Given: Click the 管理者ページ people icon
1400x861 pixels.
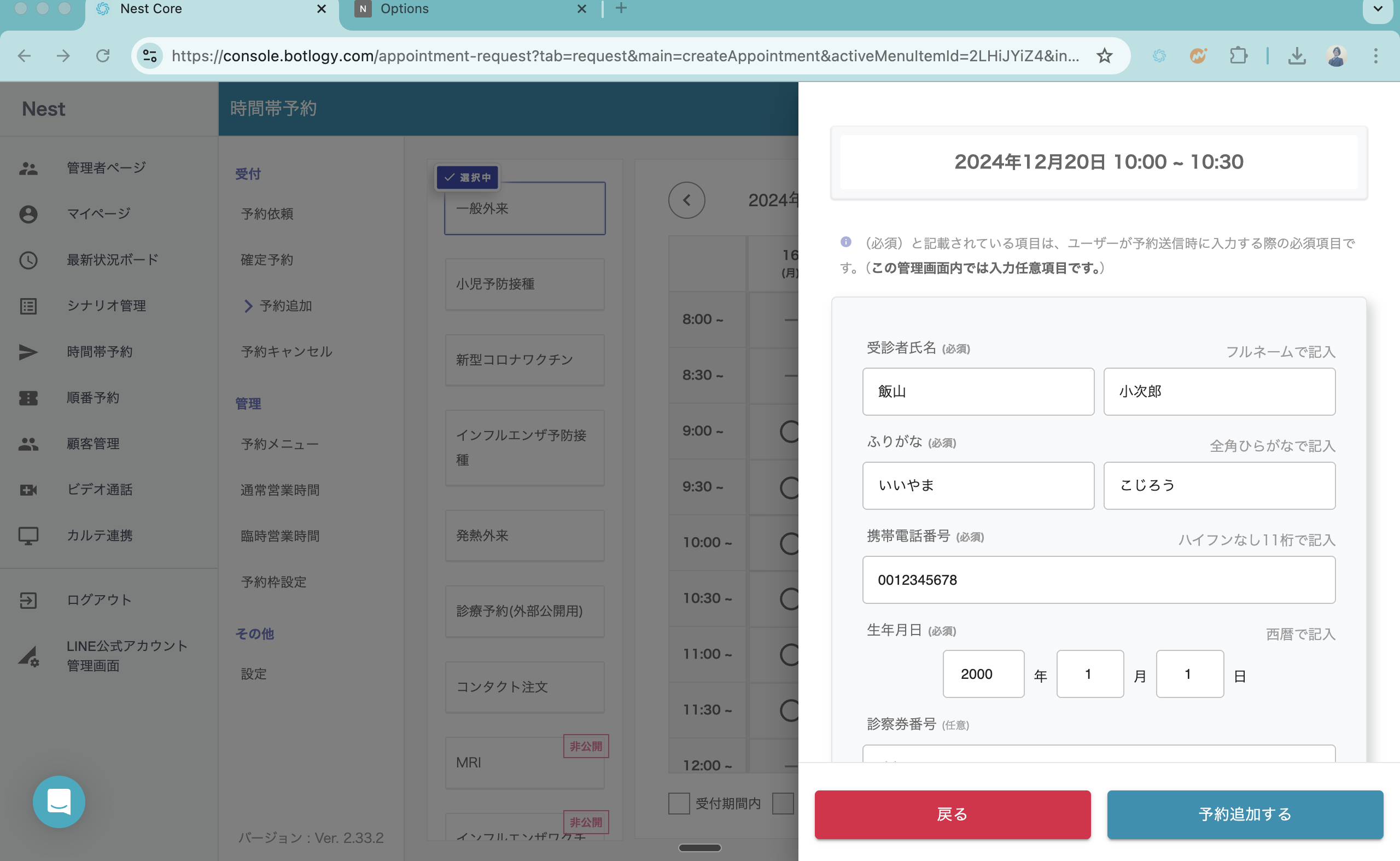Looking at the screenshot, I should click(x=28, y=168).
